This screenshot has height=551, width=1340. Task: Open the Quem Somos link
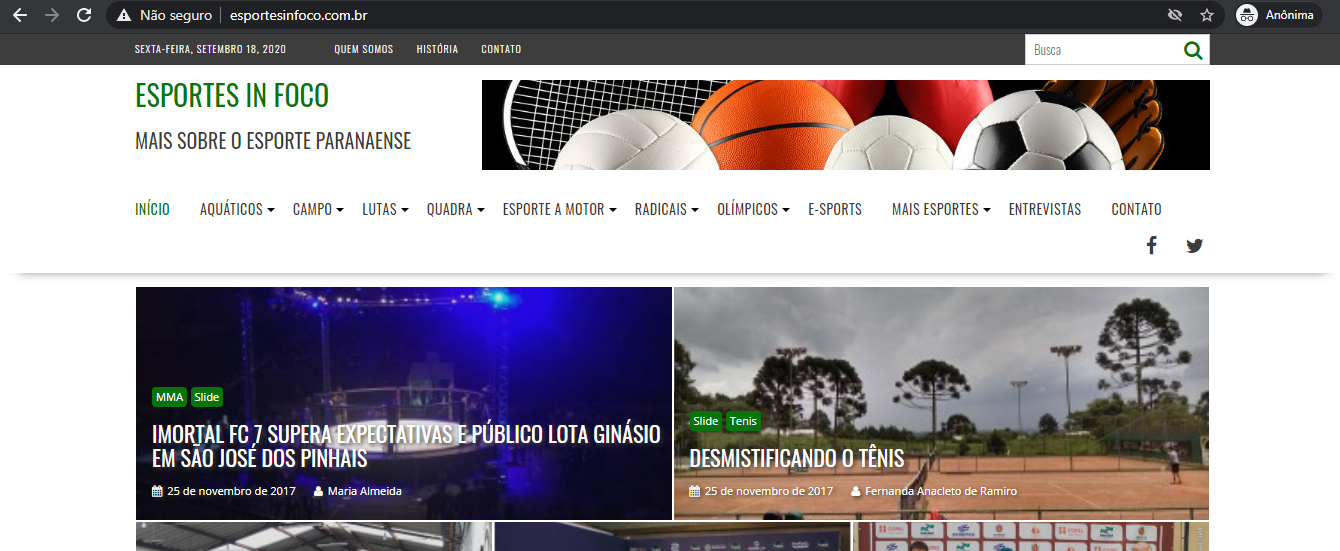click(364, 49)
